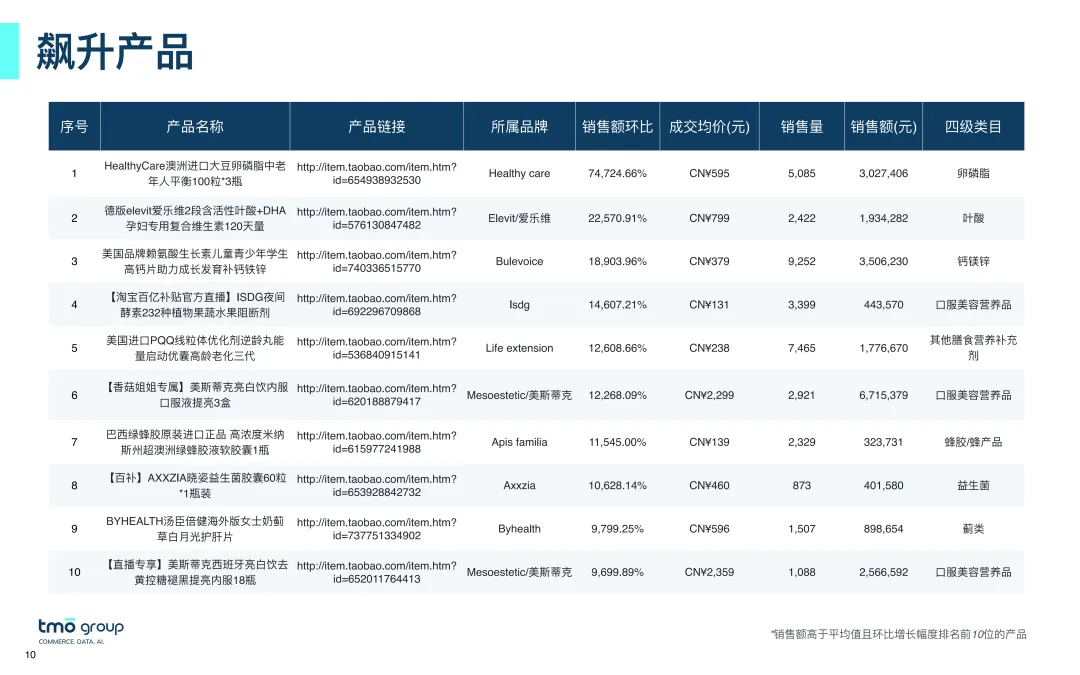This screenshot has width=1080, height=675.
Task: Click the page number 10 at bottom
Action: pyautogui.click(x=30, y=655)
